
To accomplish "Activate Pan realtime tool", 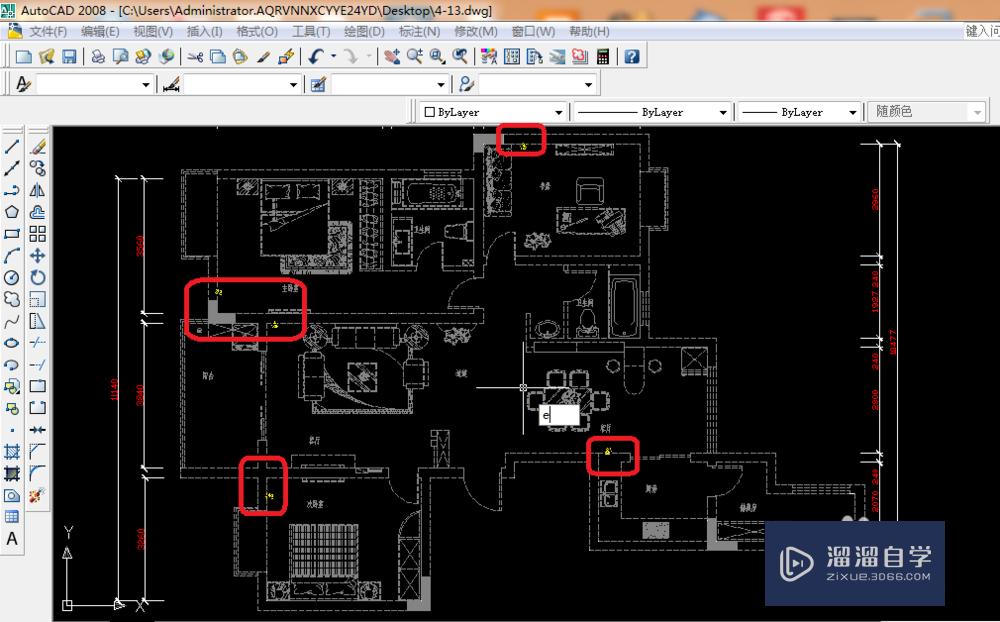I will [392, 57].
